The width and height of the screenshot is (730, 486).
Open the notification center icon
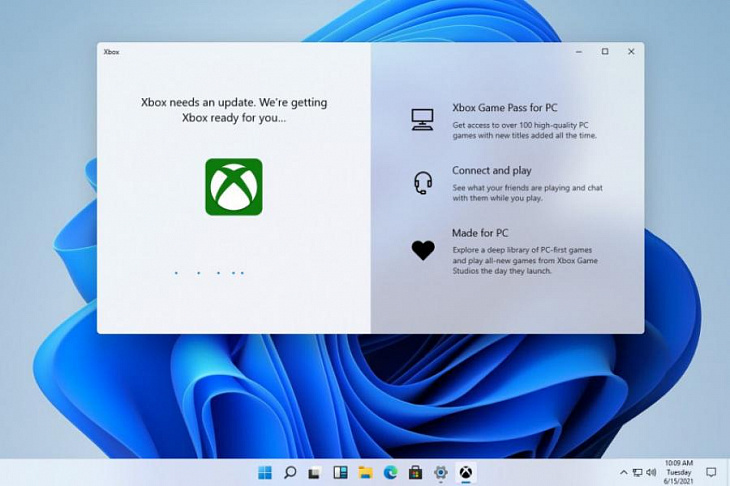pos(711,472)
